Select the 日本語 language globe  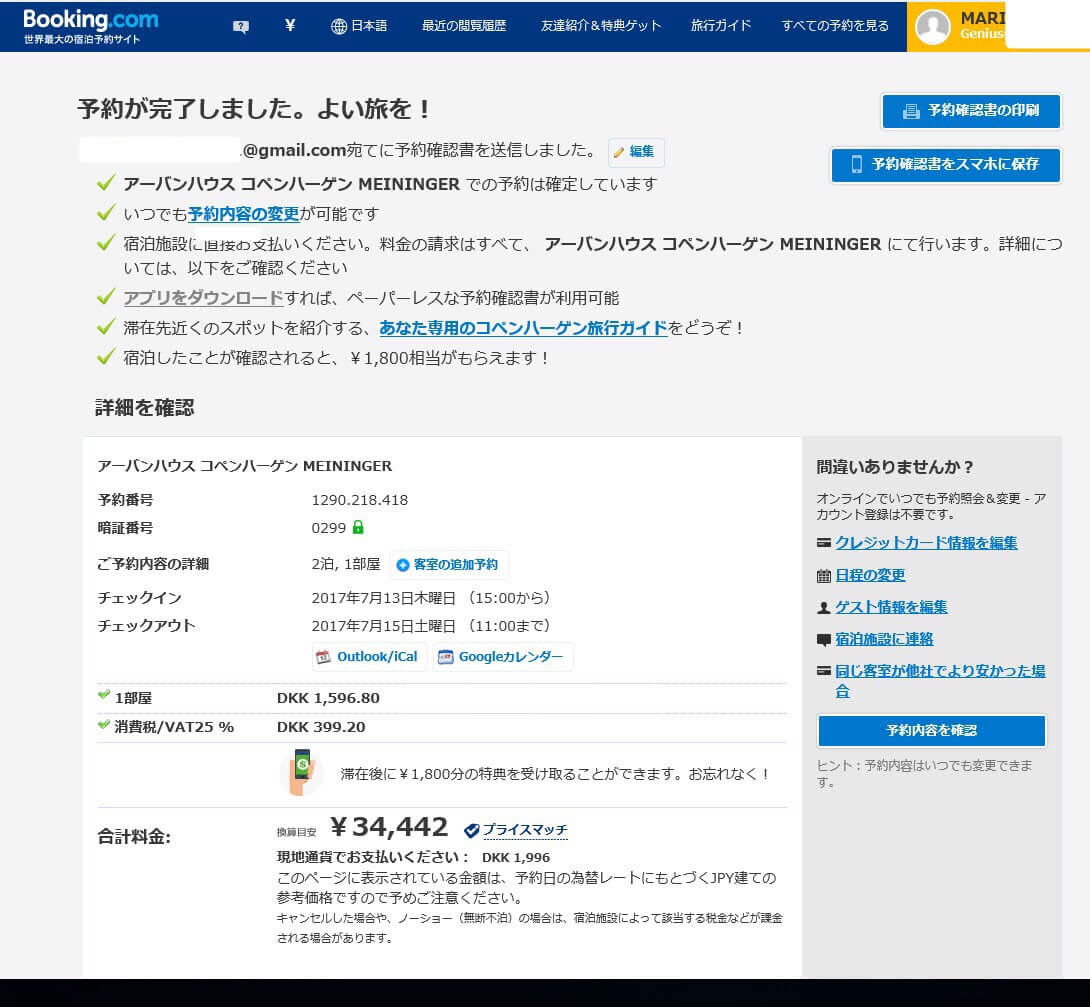(359, 26)
